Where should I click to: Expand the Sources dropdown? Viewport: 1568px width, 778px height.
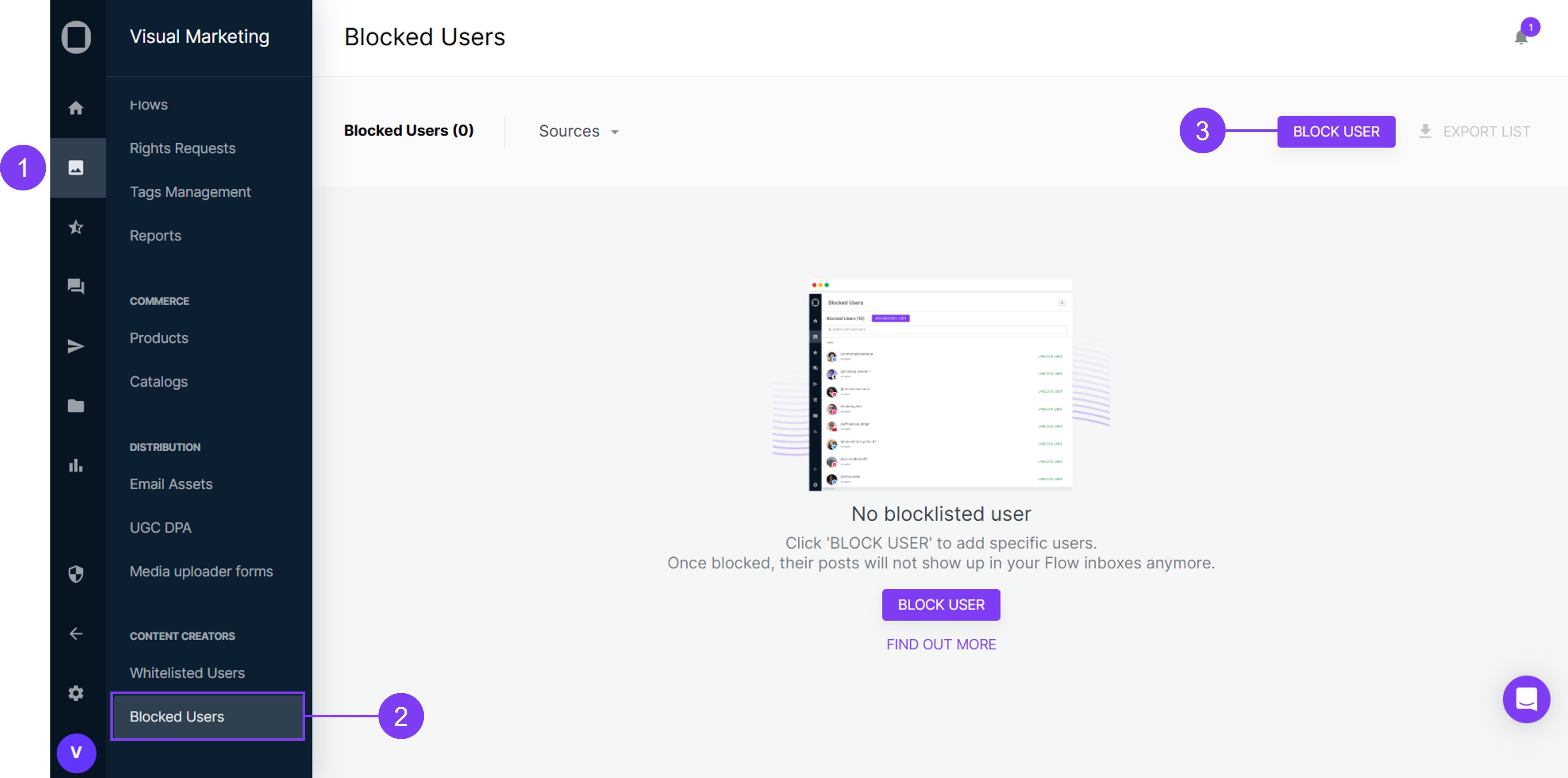point(578,132)
